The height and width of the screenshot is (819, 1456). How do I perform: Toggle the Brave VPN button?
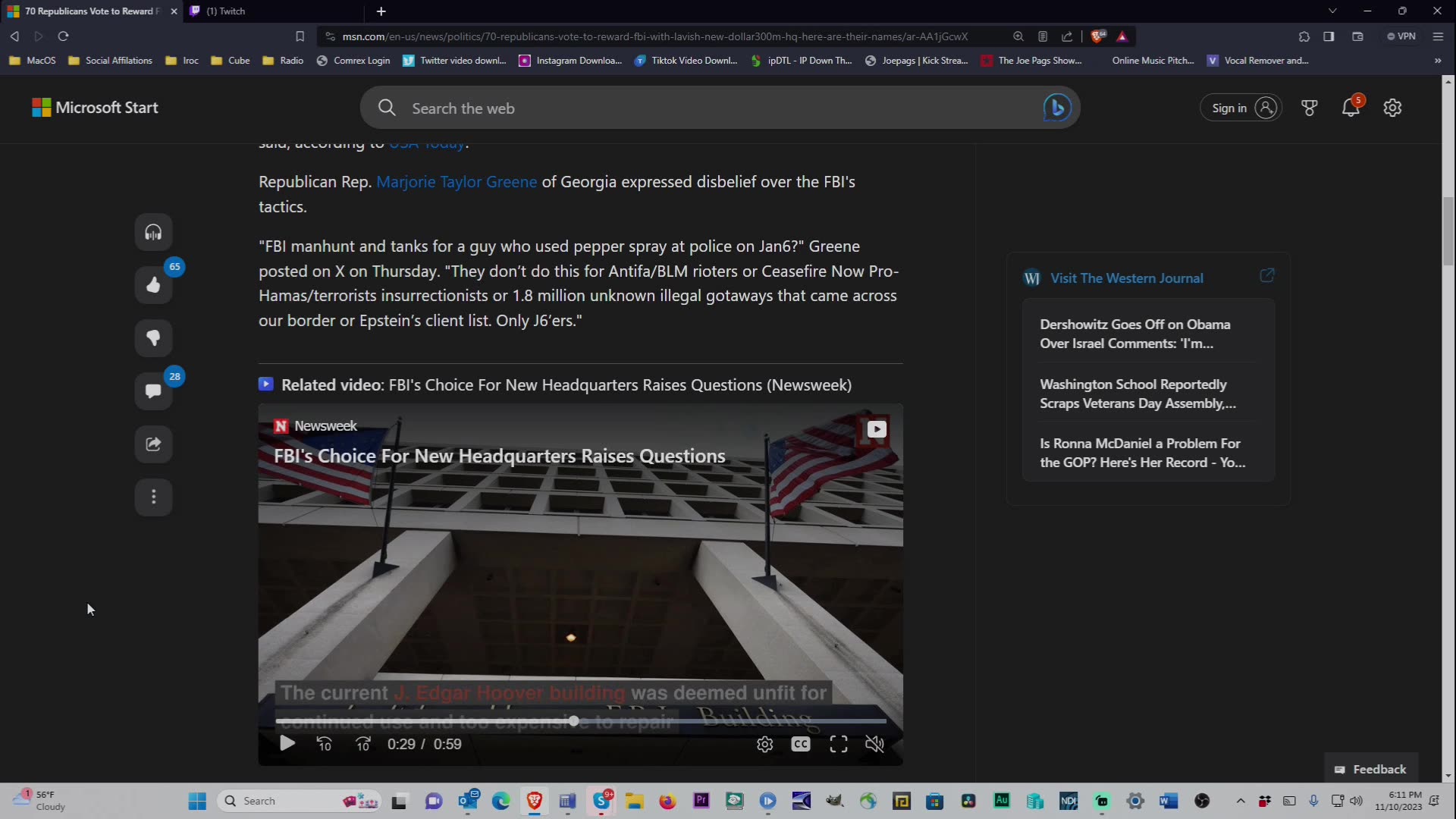coord(1401,36)
